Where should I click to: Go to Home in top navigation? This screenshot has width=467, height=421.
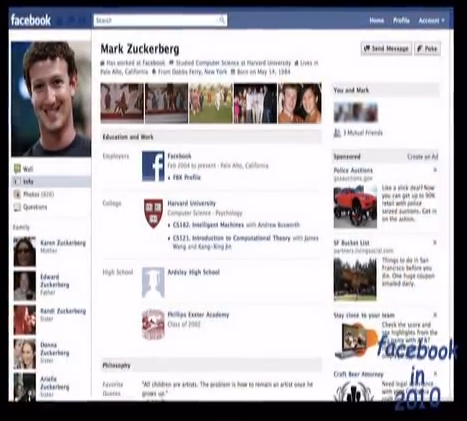coord(377,21)
